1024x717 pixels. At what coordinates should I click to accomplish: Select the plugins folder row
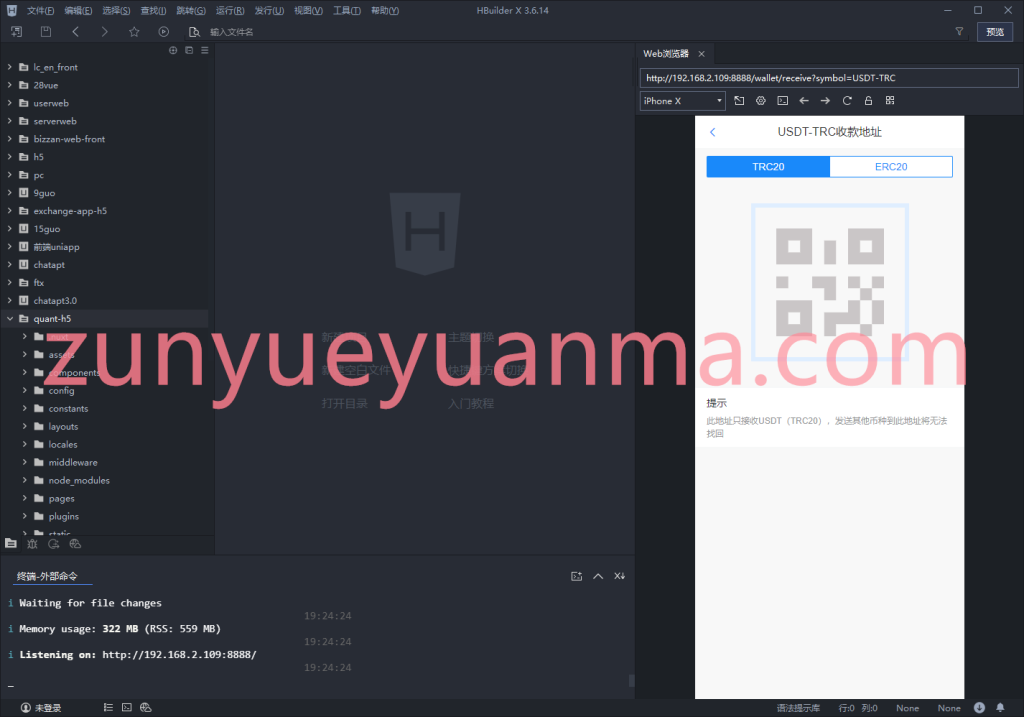pyautogui.click(x=104, y=516)
